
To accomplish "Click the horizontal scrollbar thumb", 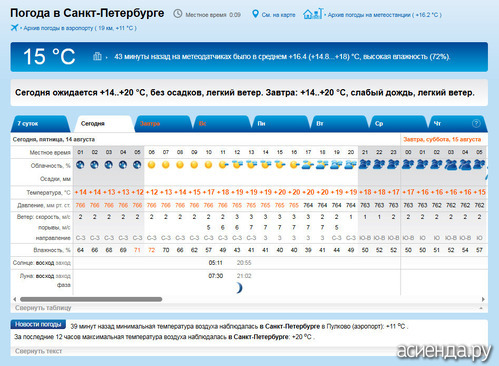I will 91,299.
